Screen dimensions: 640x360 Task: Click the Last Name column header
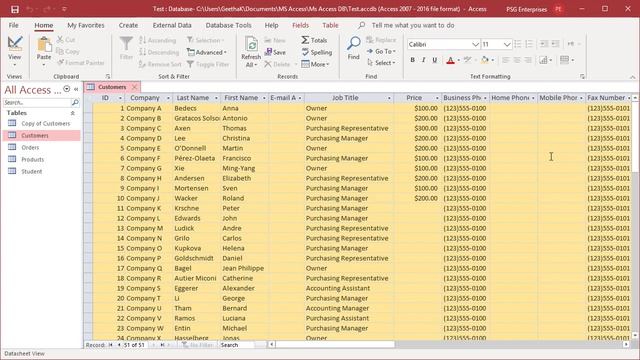tap(197, 98)
